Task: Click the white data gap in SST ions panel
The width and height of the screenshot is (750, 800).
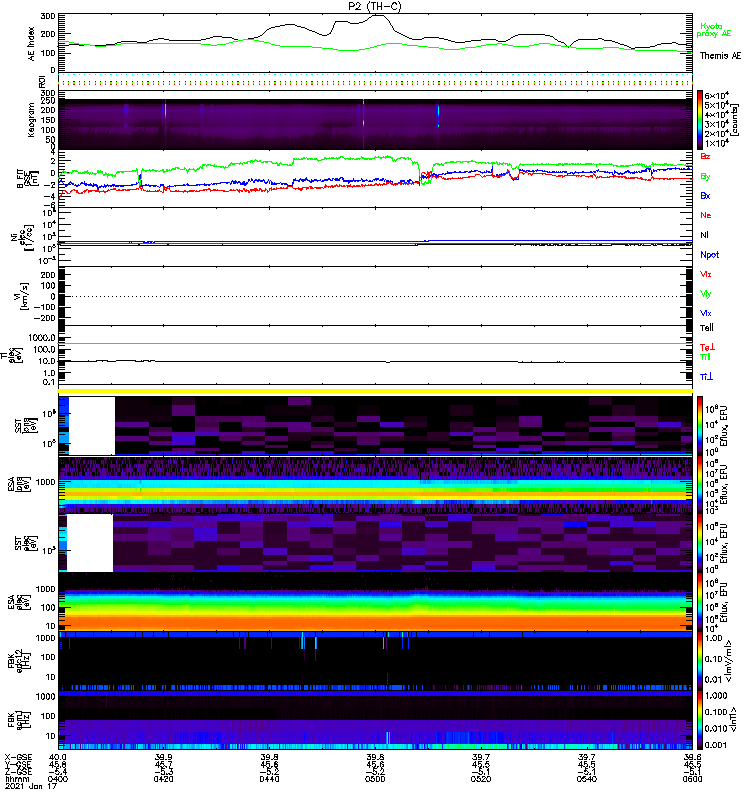Action: [x=92, y=426]
